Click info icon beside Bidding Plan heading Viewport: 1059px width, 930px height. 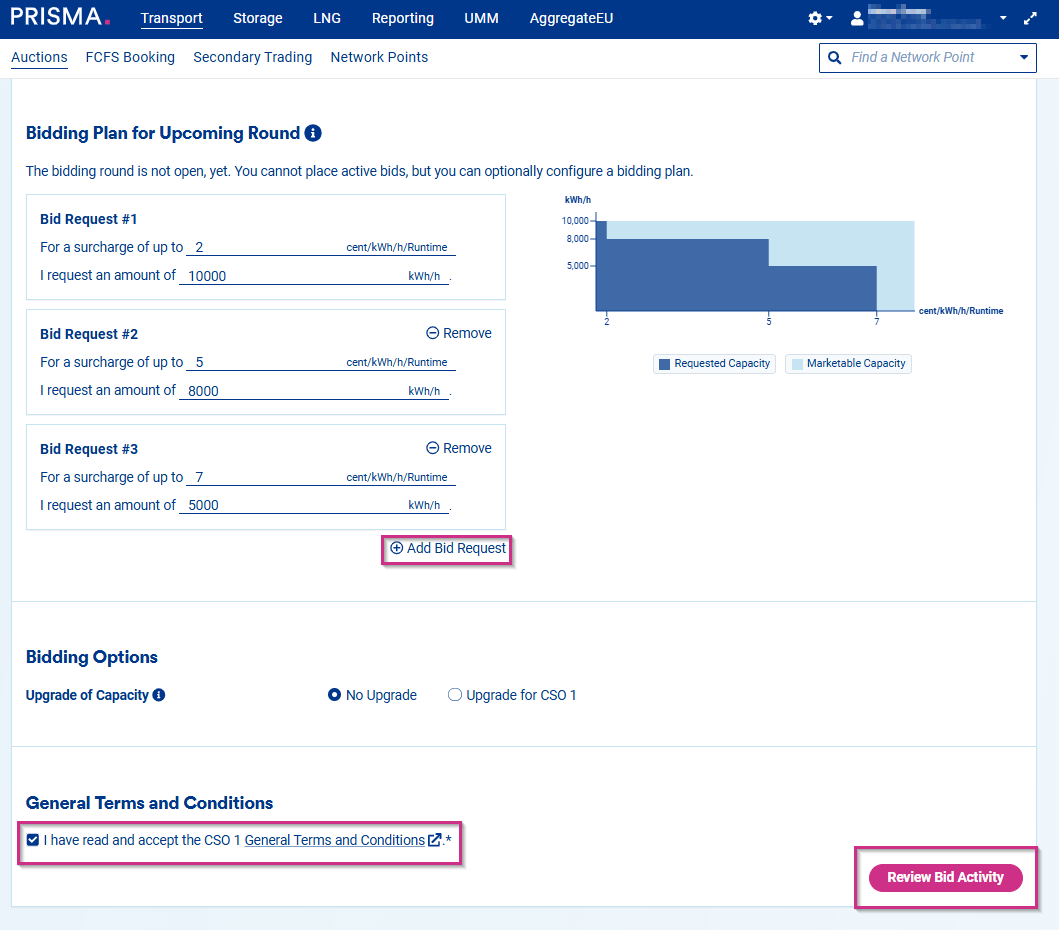pos(313,133)
